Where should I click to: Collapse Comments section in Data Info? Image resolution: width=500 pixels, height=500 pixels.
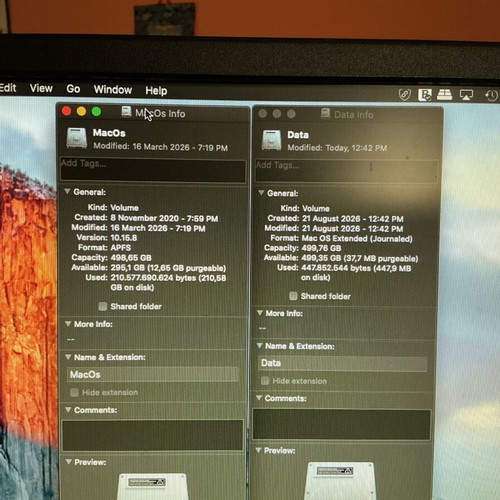click(259, 397)
